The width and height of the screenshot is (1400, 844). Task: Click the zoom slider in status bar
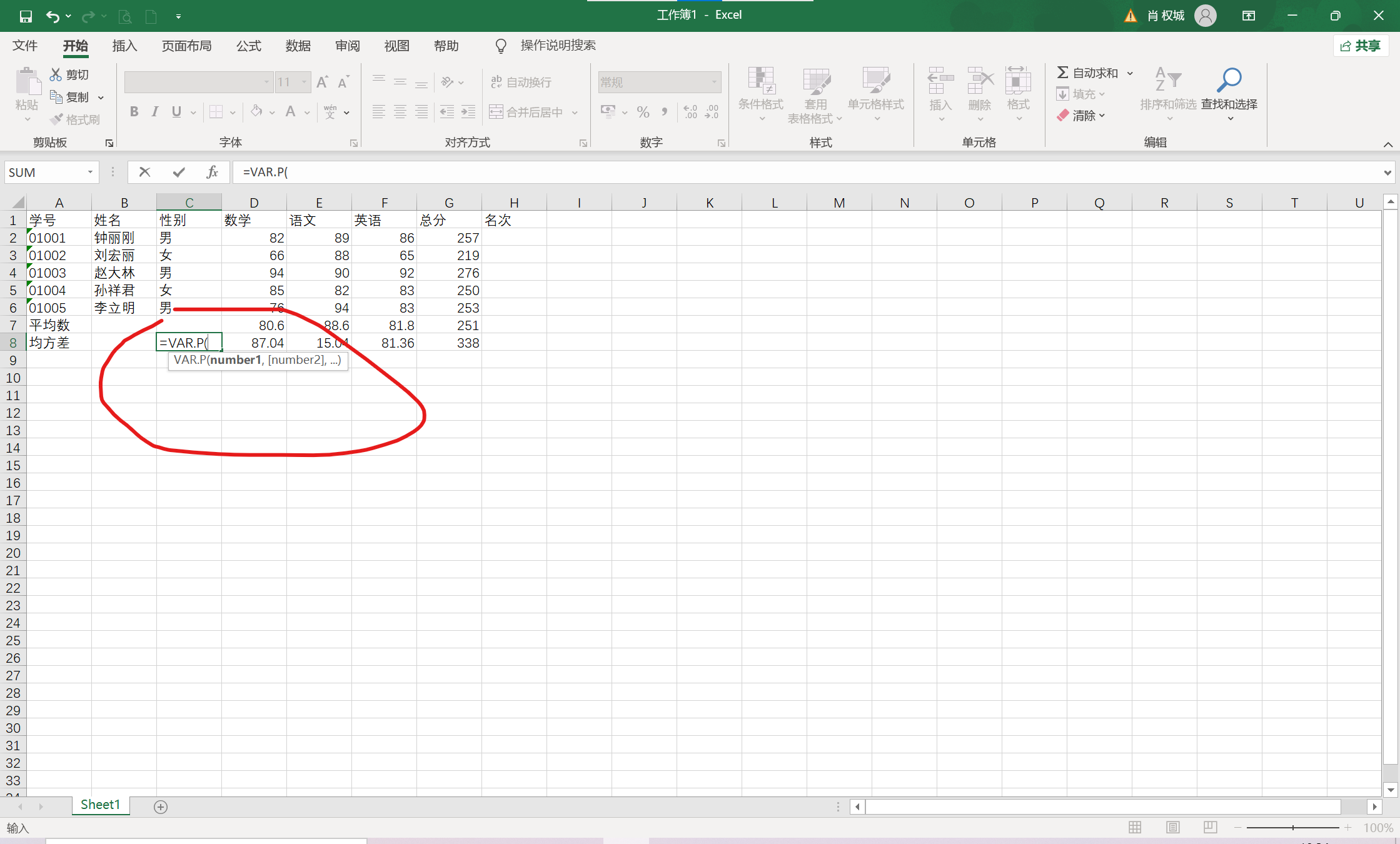click(x=1292, y=827)
